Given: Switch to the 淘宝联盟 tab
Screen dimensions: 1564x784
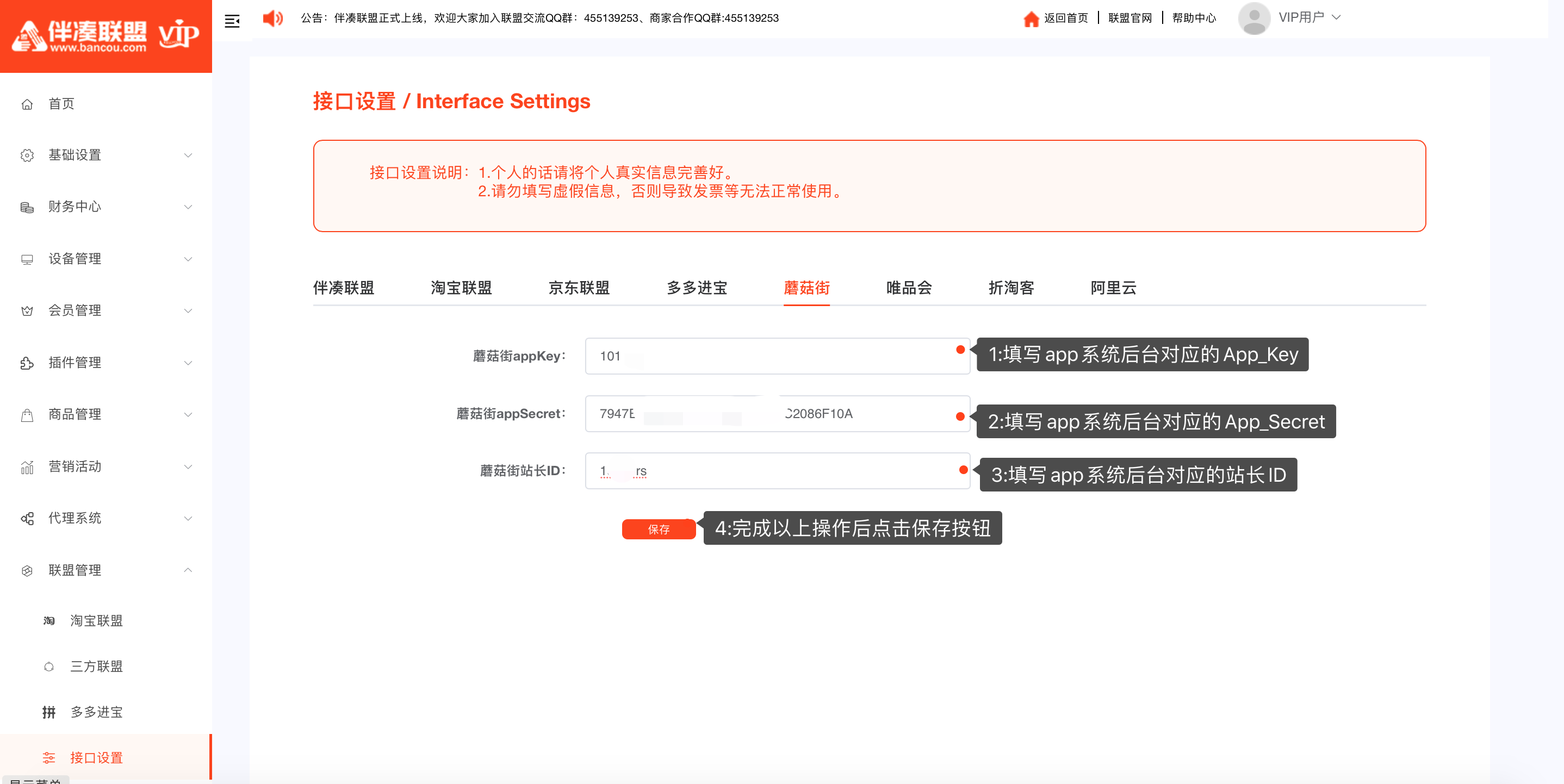Looking at the screenshot, I should [x=462, y=288].
